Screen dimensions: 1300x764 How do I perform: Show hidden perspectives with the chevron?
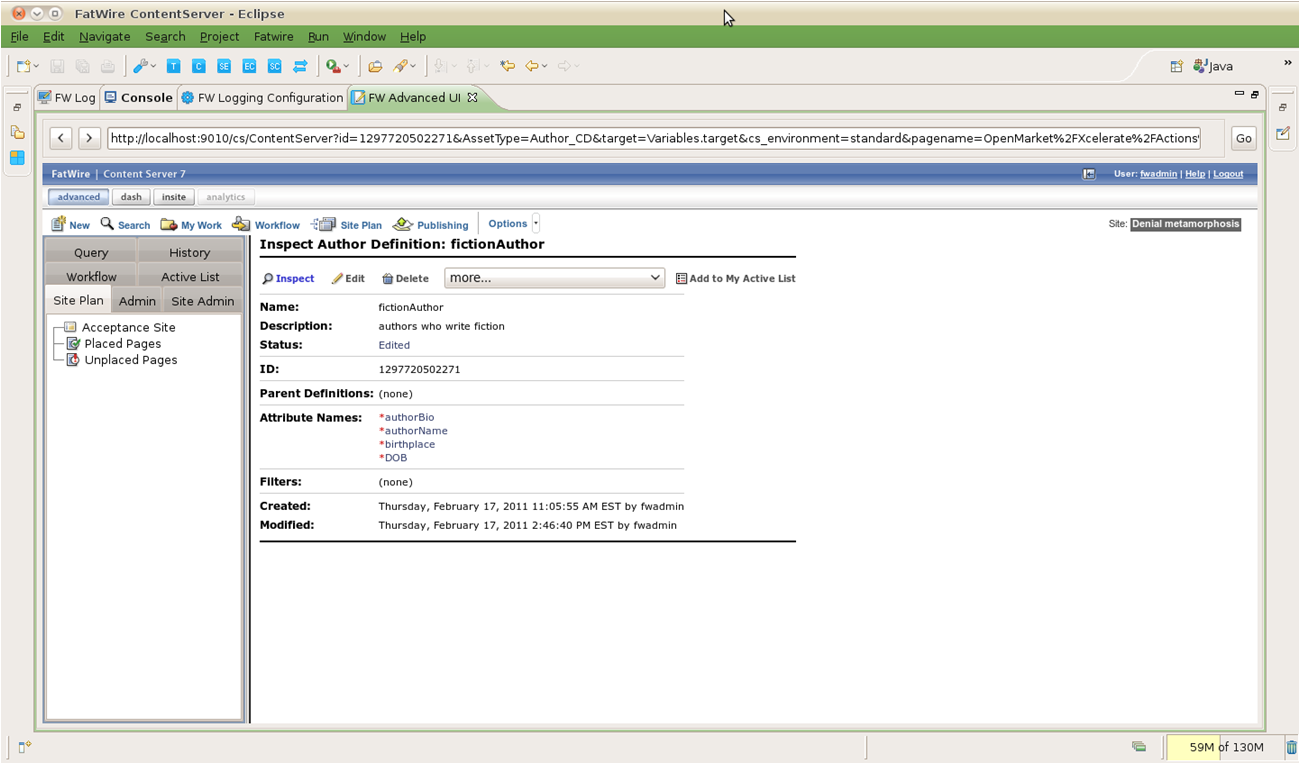pyautogui.click(x=1287, y=63)
